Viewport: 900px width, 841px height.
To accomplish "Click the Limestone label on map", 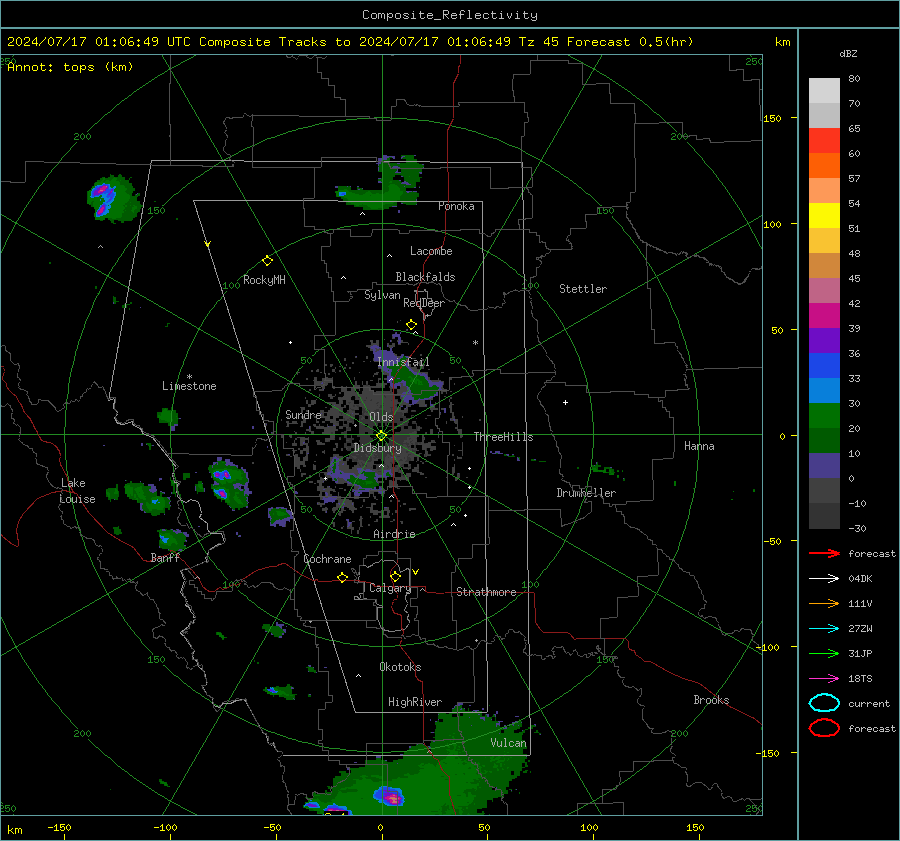I will 189,386.
